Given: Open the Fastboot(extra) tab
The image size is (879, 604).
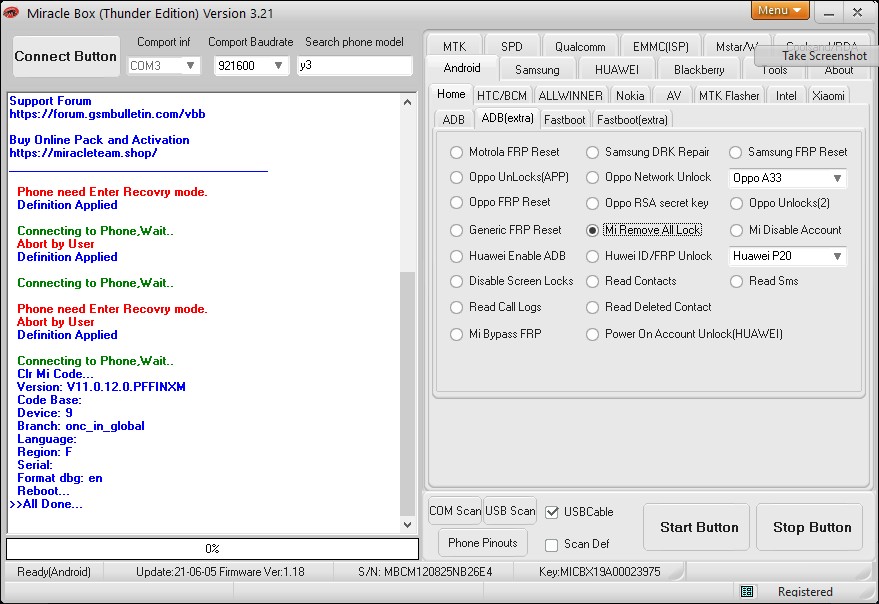Looking at the screenshot, I should [x=632, y=120].
